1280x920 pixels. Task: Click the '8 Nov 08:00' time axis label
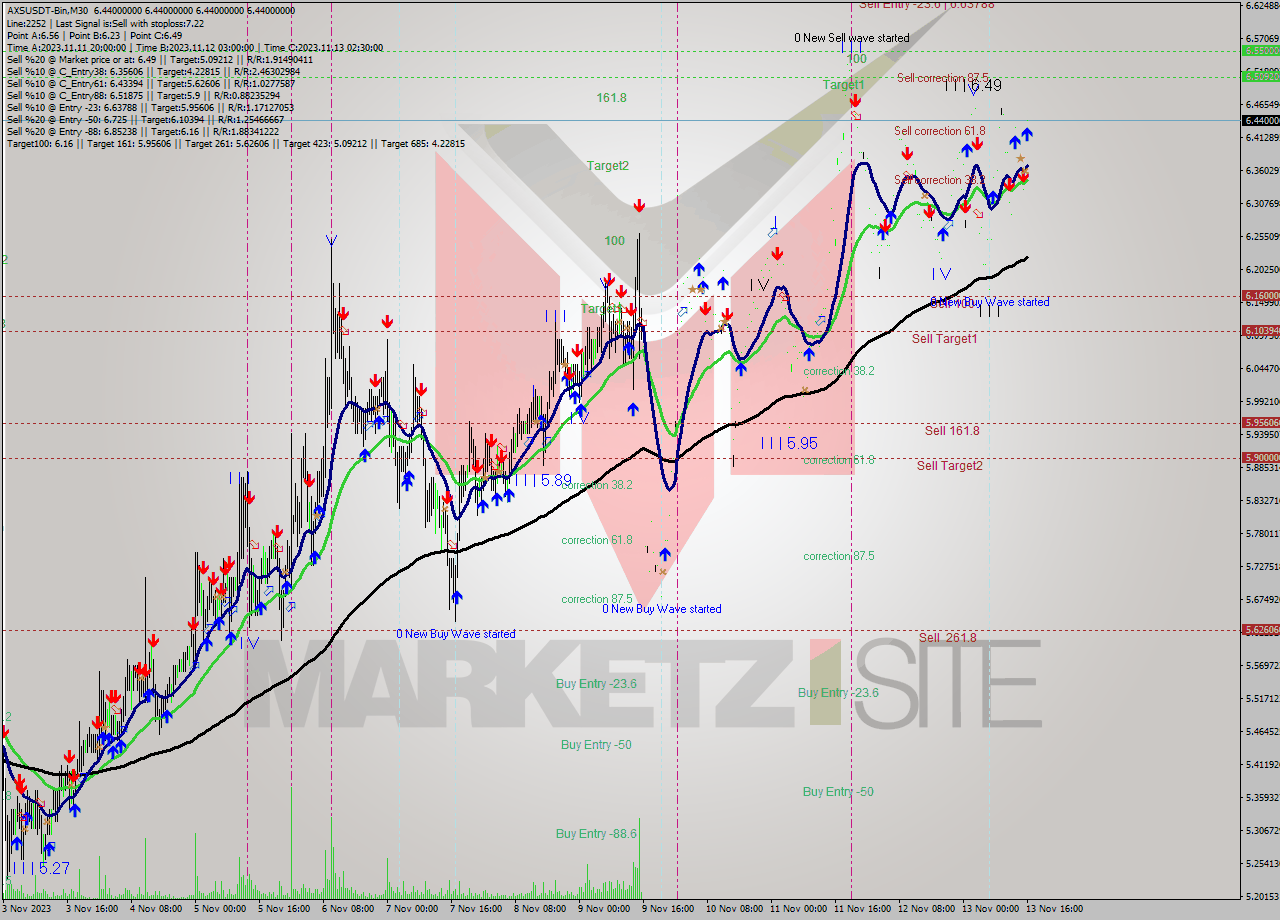(x=540, y=909)
